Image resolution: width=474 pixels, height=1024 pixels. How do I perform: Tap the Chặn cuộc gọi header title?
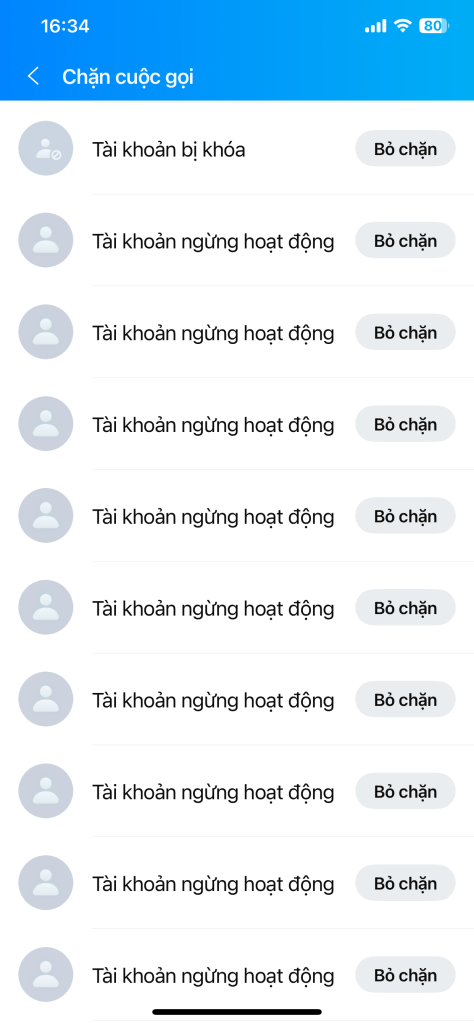coord(128,77)
